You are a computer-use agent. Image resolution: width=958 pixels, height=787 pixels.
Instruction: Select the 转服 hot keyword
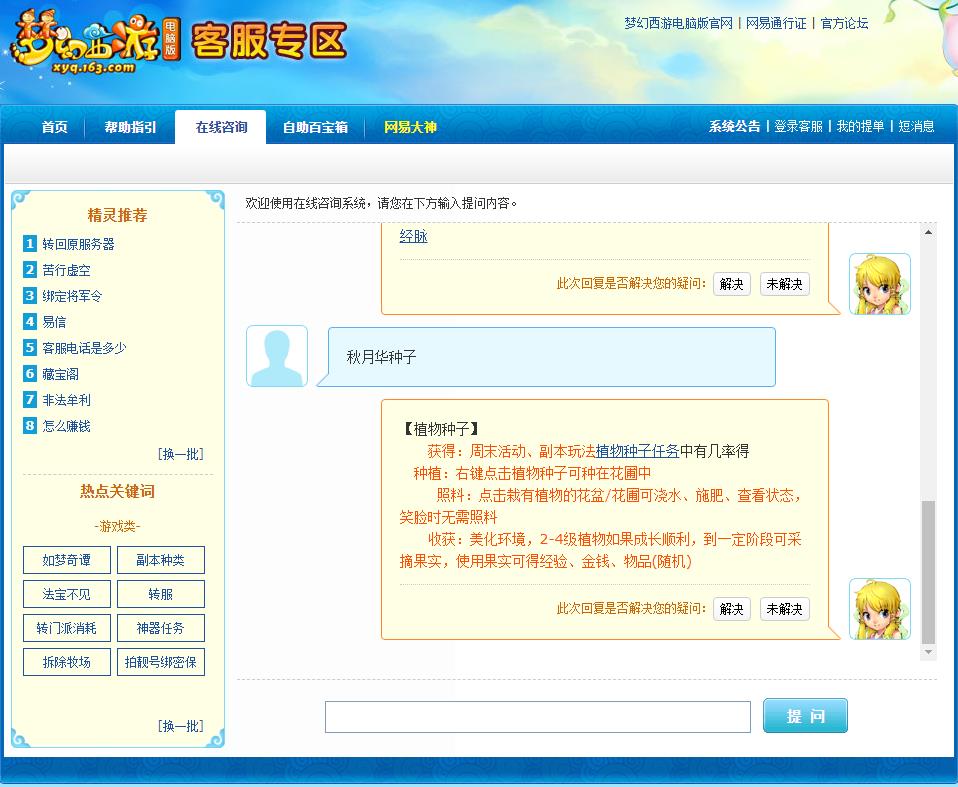160,594
